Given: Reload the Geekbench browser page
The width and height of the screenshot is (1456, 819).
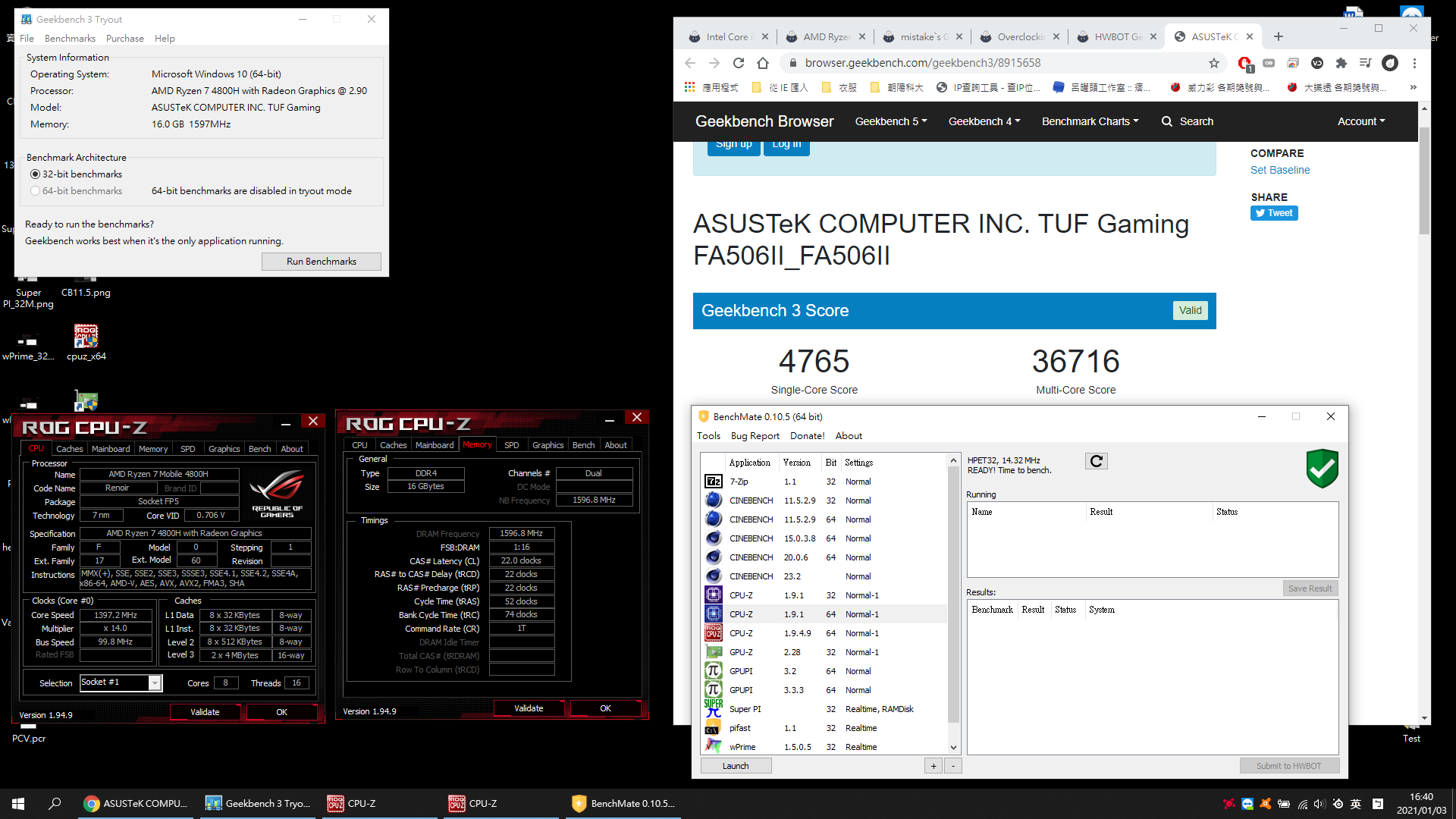Looking at the screenshot, I should [739, 63].
